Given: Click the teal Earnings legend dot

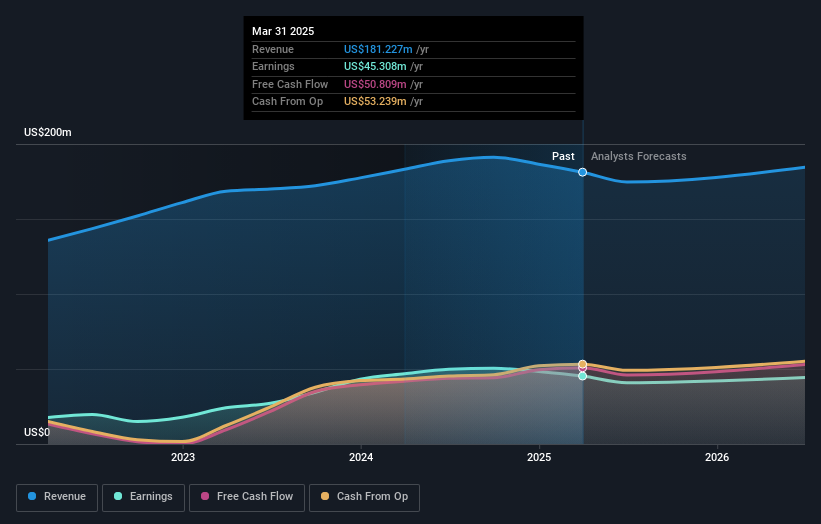Looking at the screenshot, I should tap(118, 496).
